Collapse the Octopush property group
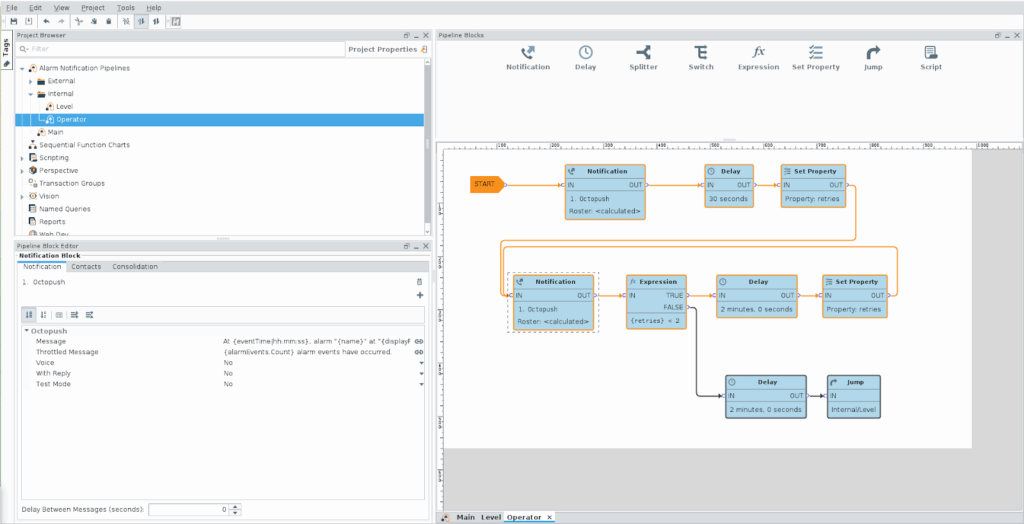1024x524 pixels. 26,330
